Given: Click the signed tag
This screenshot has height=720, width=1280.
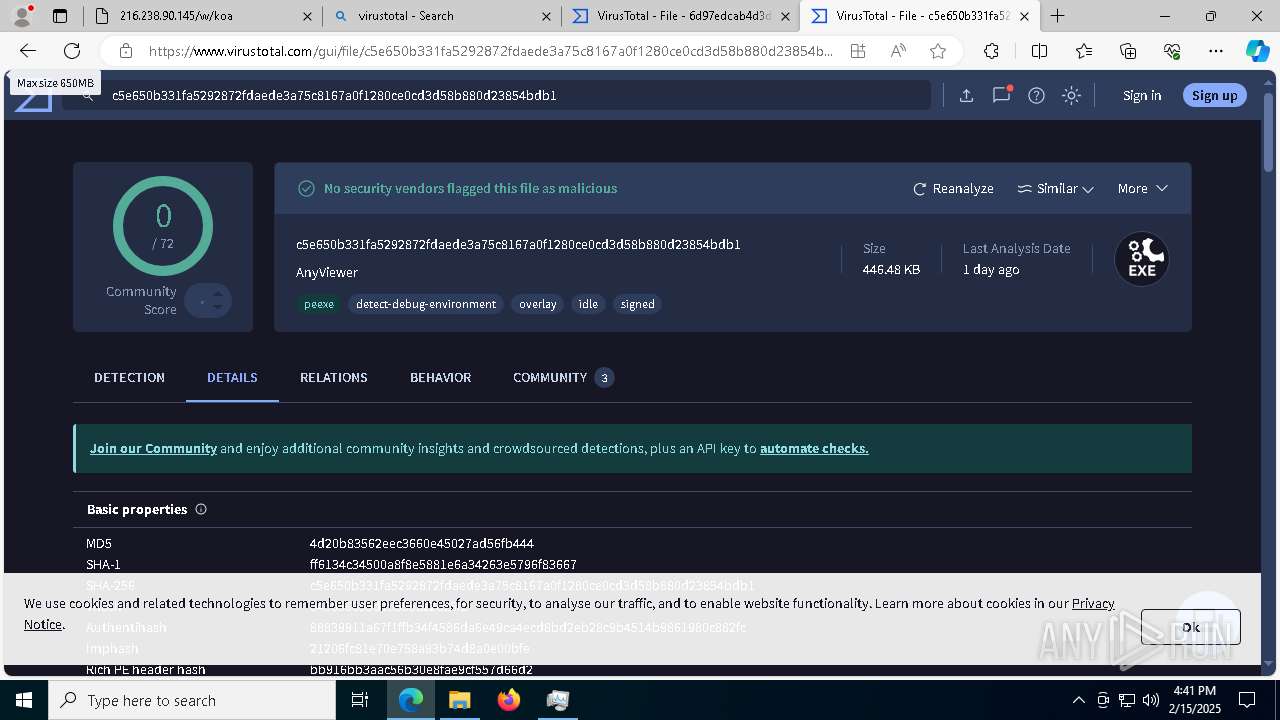Looking at the screenshot, I should [x=637, y=304].
